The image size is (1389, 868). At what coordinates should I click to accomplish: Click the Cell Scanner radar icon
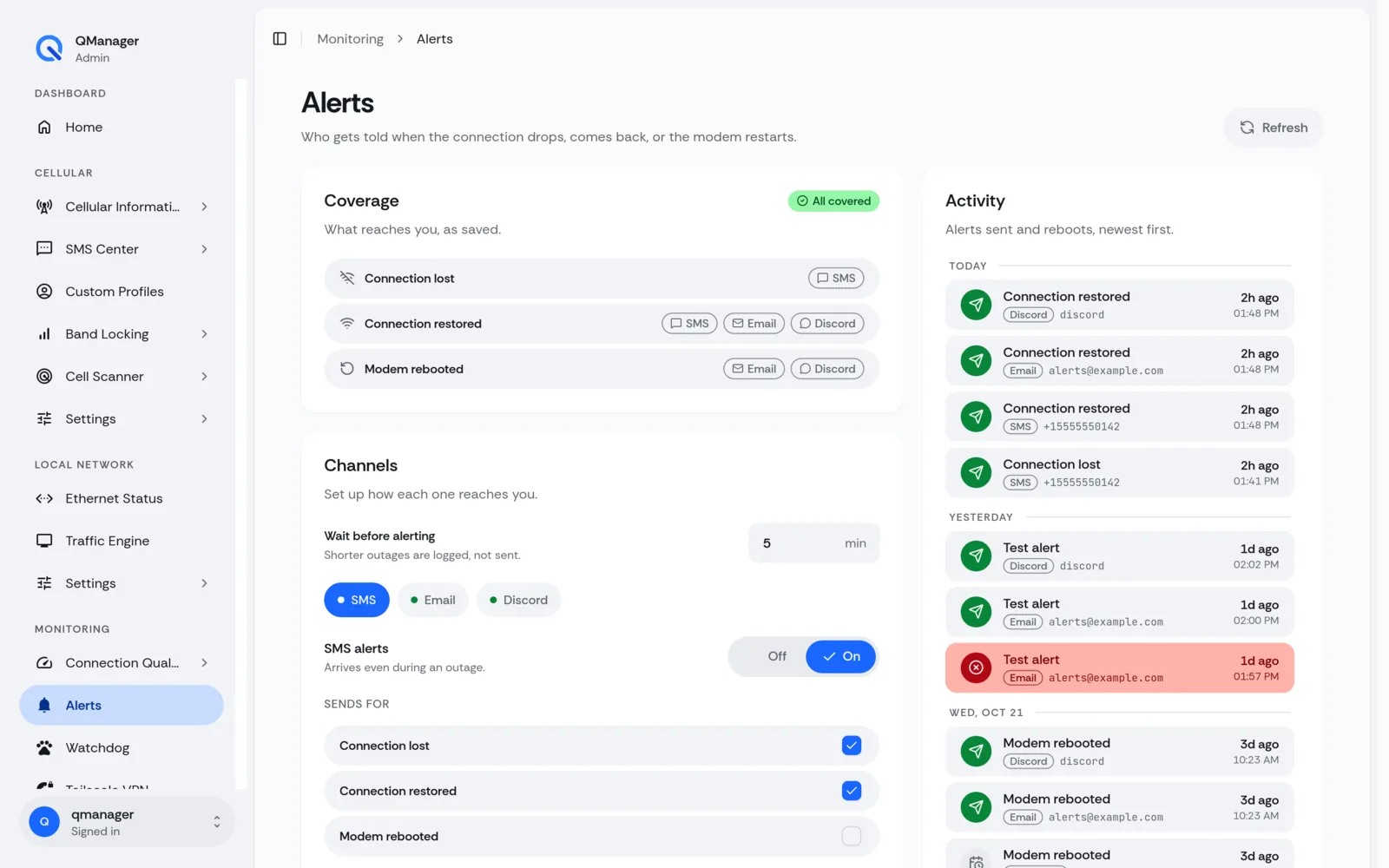tap(44, 377)
